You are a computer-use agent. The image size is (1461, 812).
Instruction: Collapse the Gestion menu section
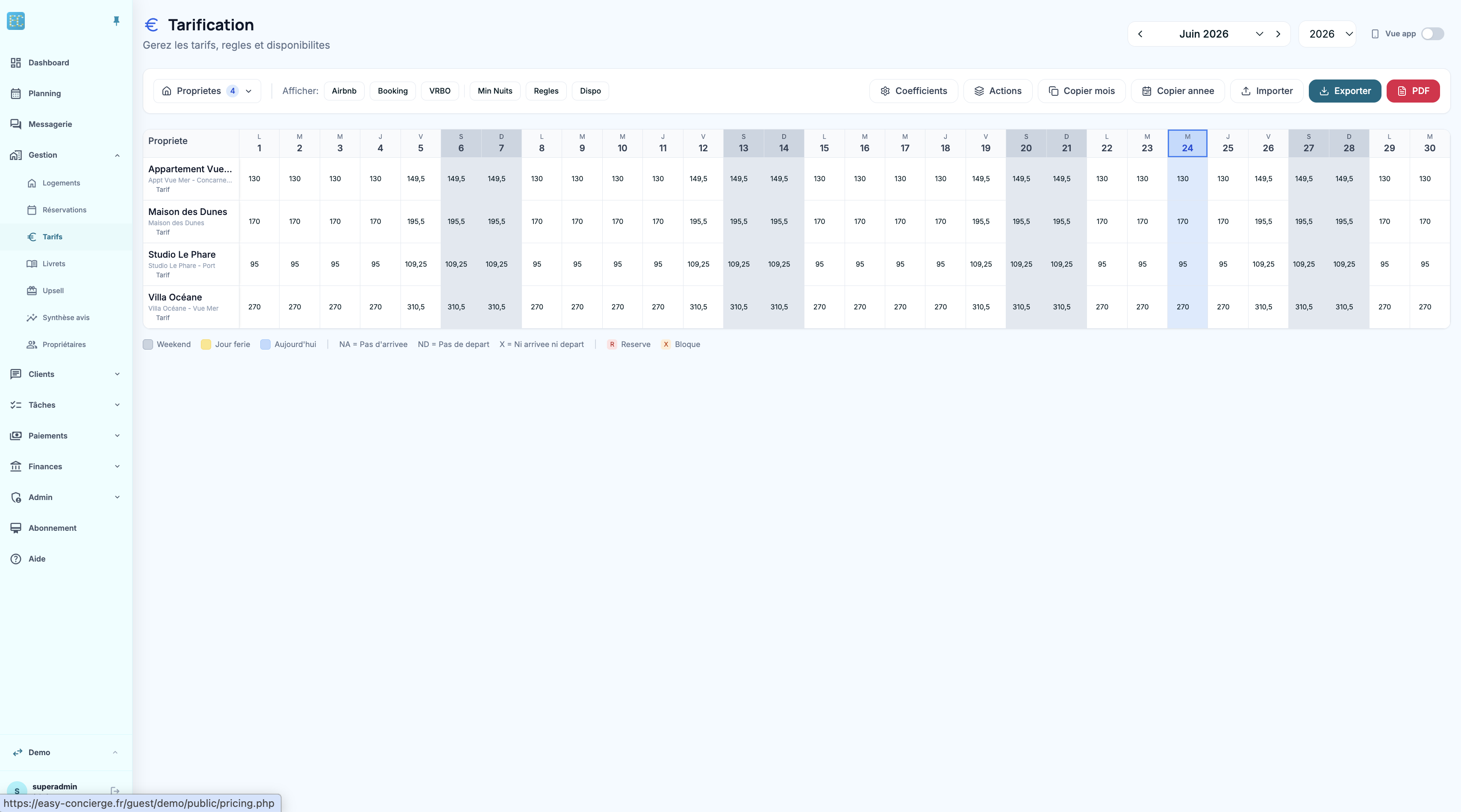tap(118, 156)
